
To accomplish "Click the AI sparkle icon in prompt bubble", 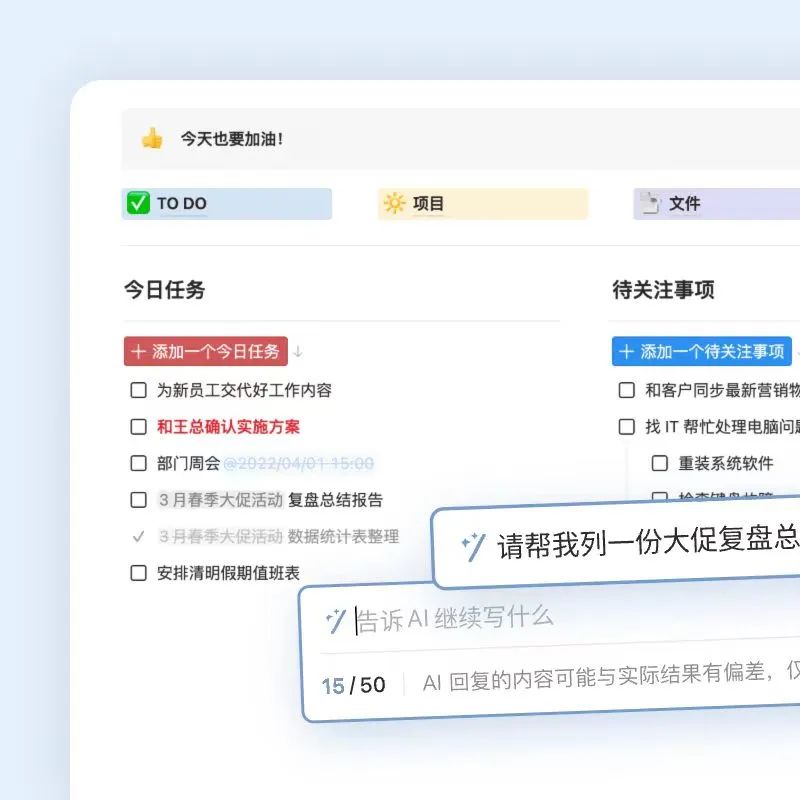I will (473, 546).
